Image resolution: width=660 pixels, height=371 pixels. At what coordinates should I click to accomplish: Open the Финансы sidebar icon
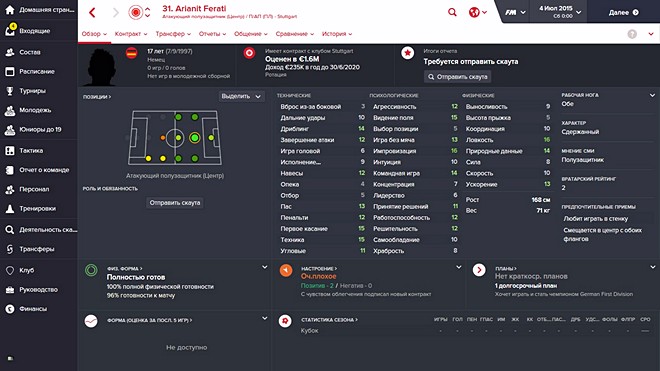(x=10, y=309)
